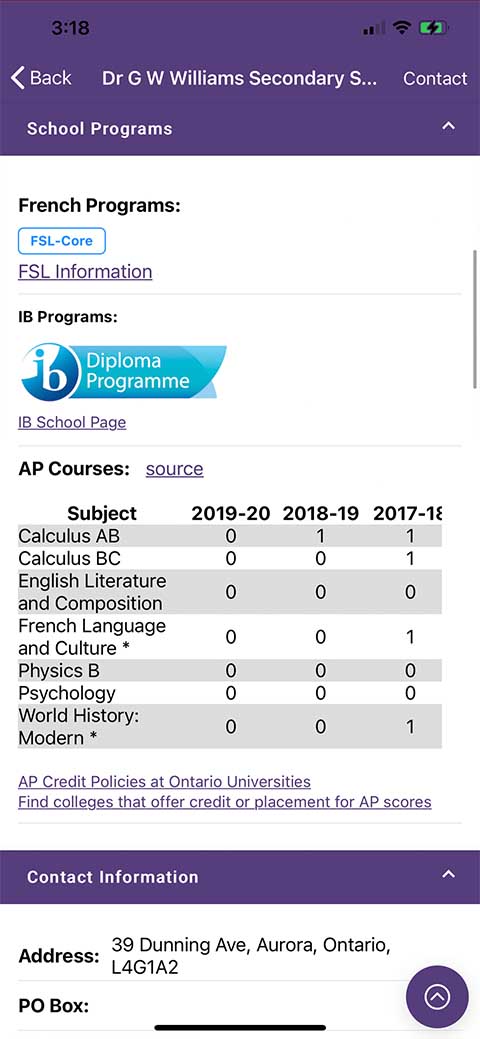
Task: Select the Calculus AB table row
Action: pyautogui.click(x=229, y=535)
